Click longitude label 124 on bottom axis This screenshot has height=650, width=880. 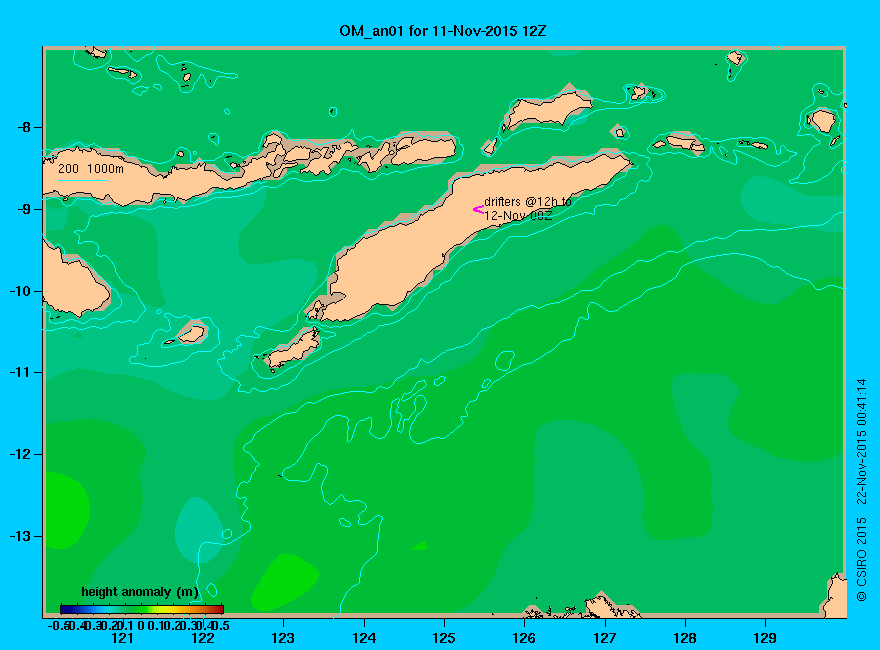[364, 638]
